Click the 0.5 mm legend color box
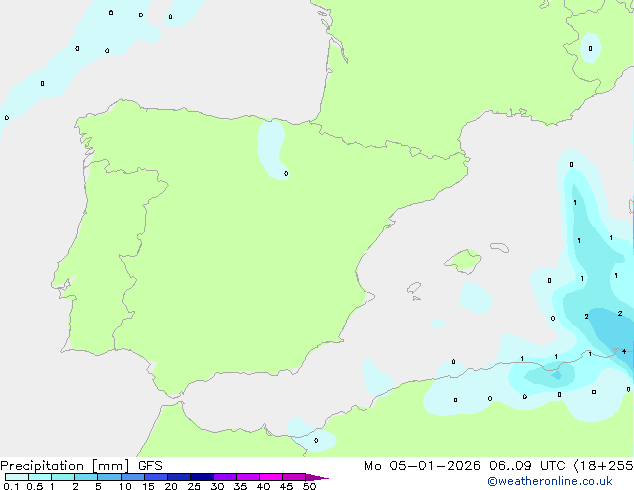Image resolution: width=634 pixels, height=490 pixels. tap(40, 477)
